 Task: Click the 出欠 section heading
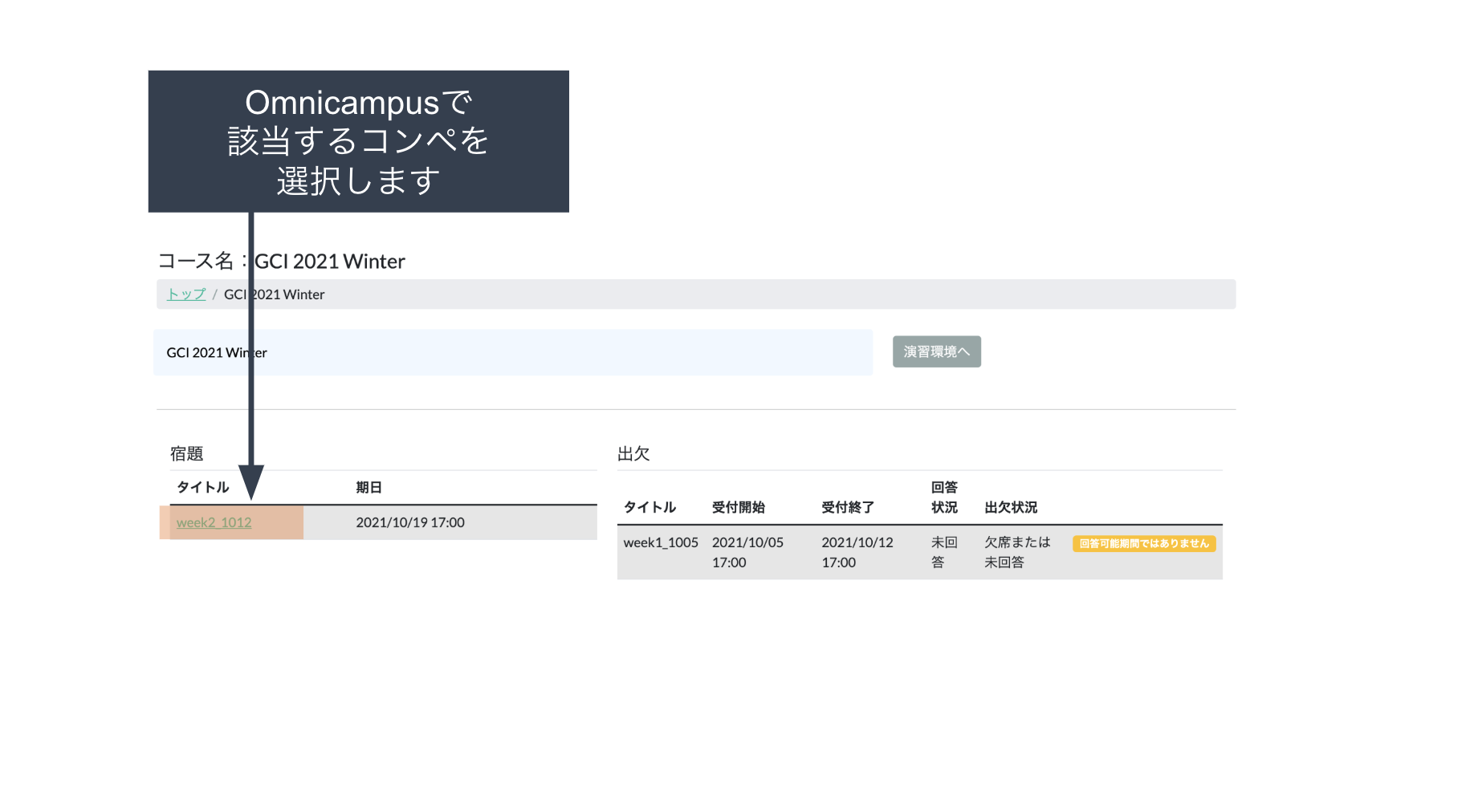tap(633, 453)
